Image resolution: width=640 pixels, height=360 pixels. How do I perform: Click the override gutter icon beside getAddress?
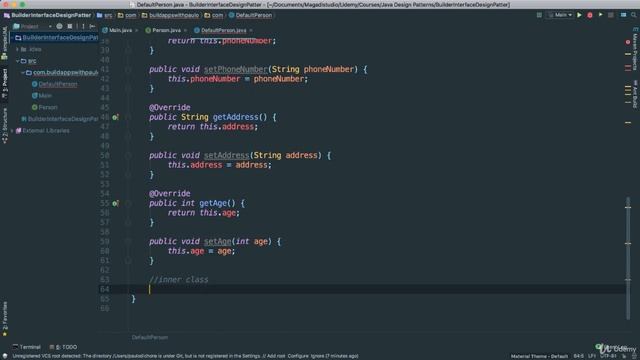pos(116,118)
